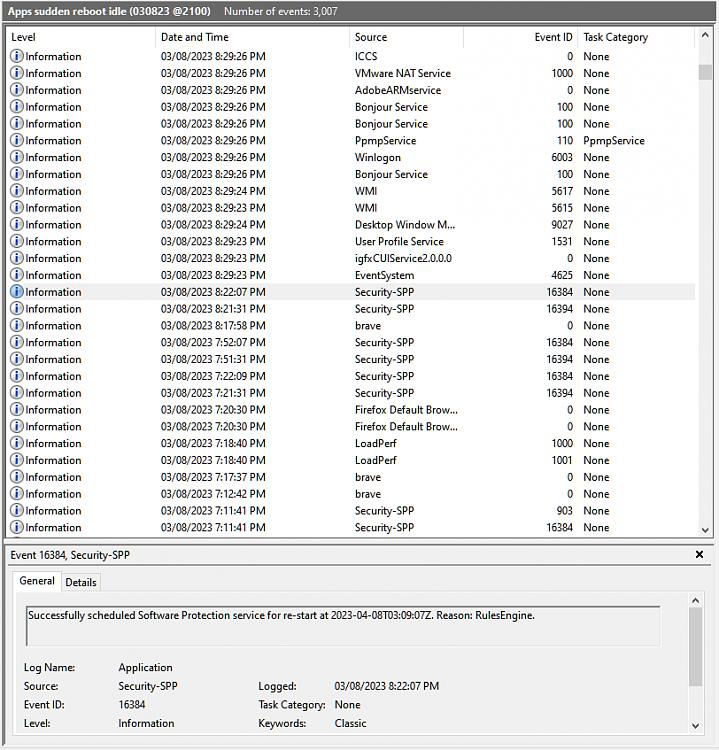
Task: Click the event list scrollbar thumb
Action: [705, 72]
